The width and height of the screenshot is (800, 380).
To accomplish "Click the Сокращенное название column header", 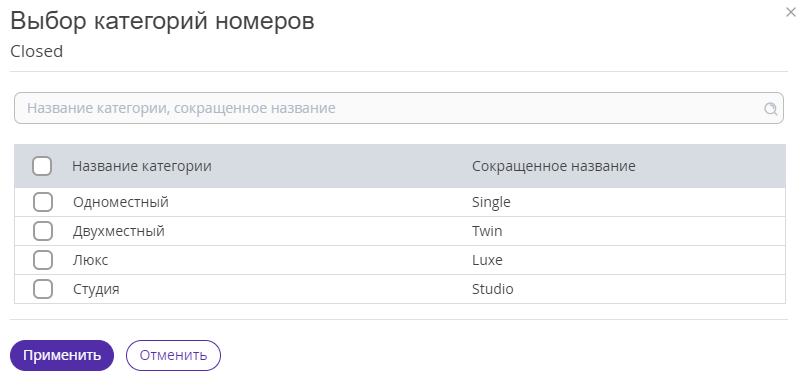I will click(x=554, y=166).
